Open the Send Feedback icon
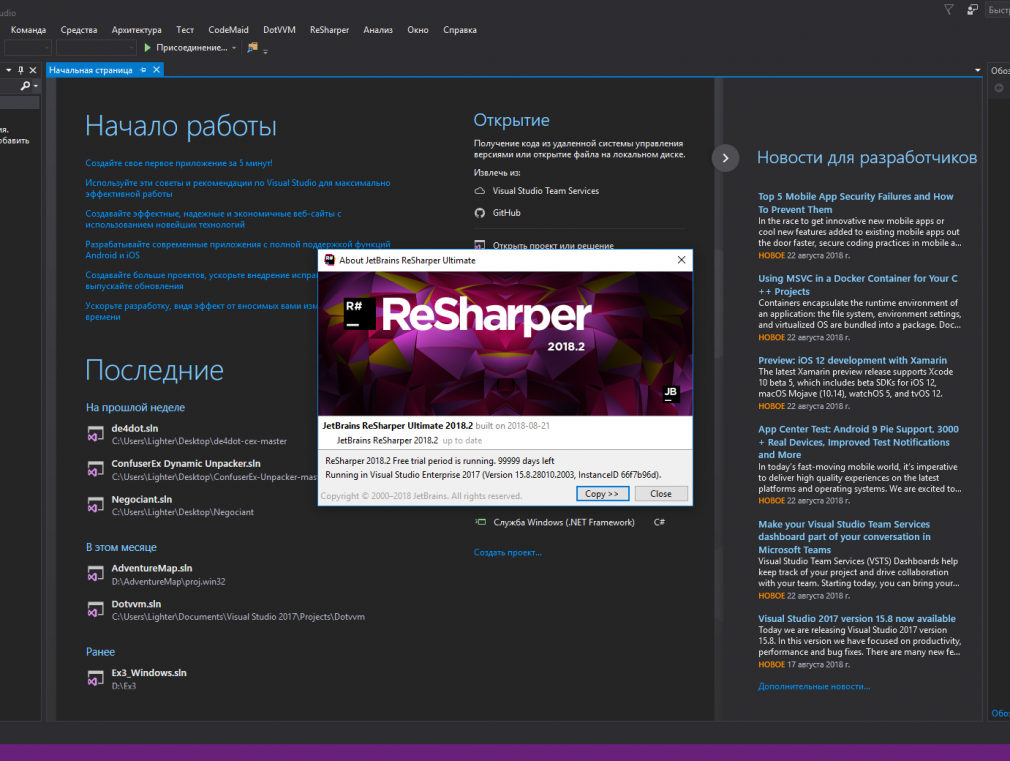 (x=972, y=9)
